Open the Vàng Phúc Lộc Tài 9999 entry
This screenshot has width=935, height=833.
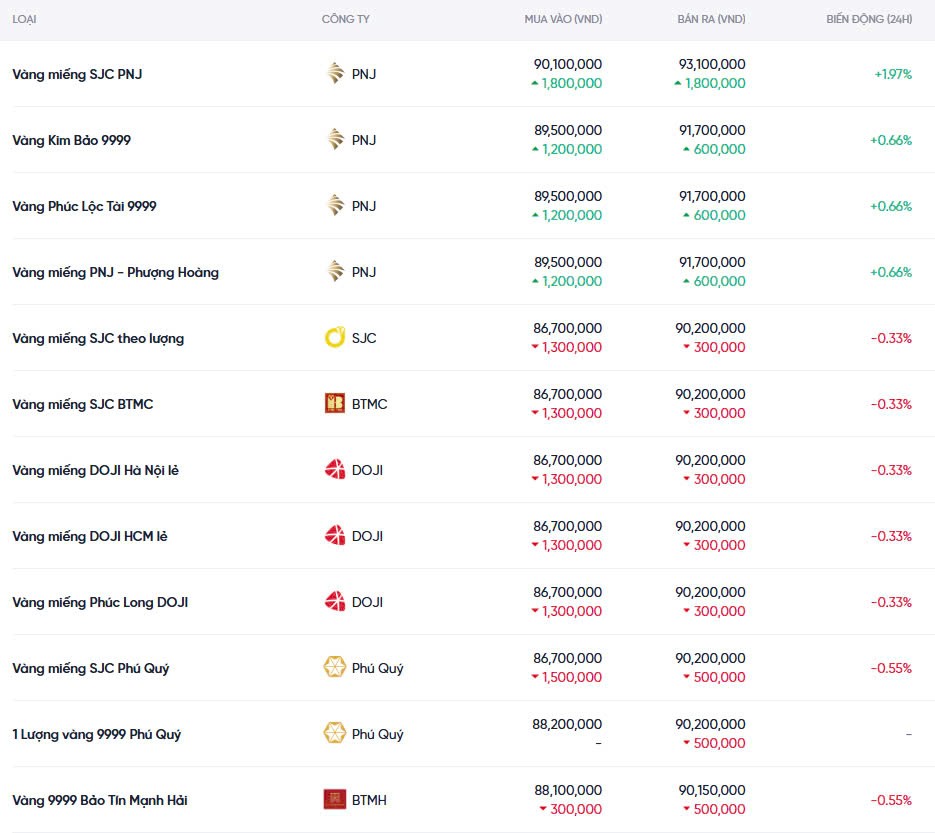[x=84, y=206]
